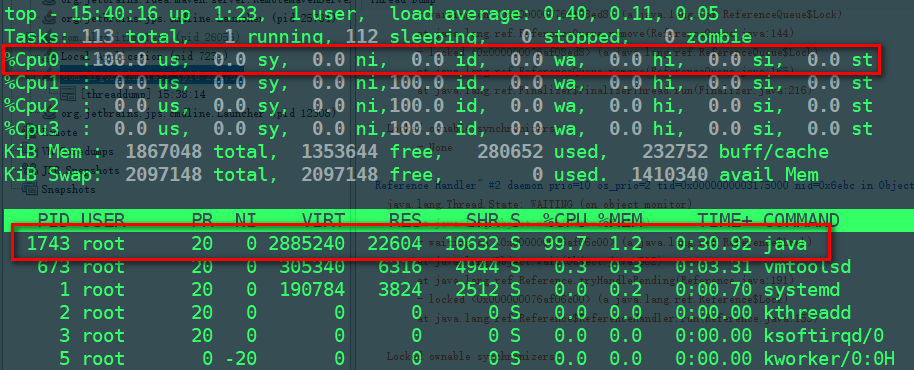Image resolution: width=914 pixels, height=370 pixels.
Task: Click the %MEM column header
Action: (620, 221)
